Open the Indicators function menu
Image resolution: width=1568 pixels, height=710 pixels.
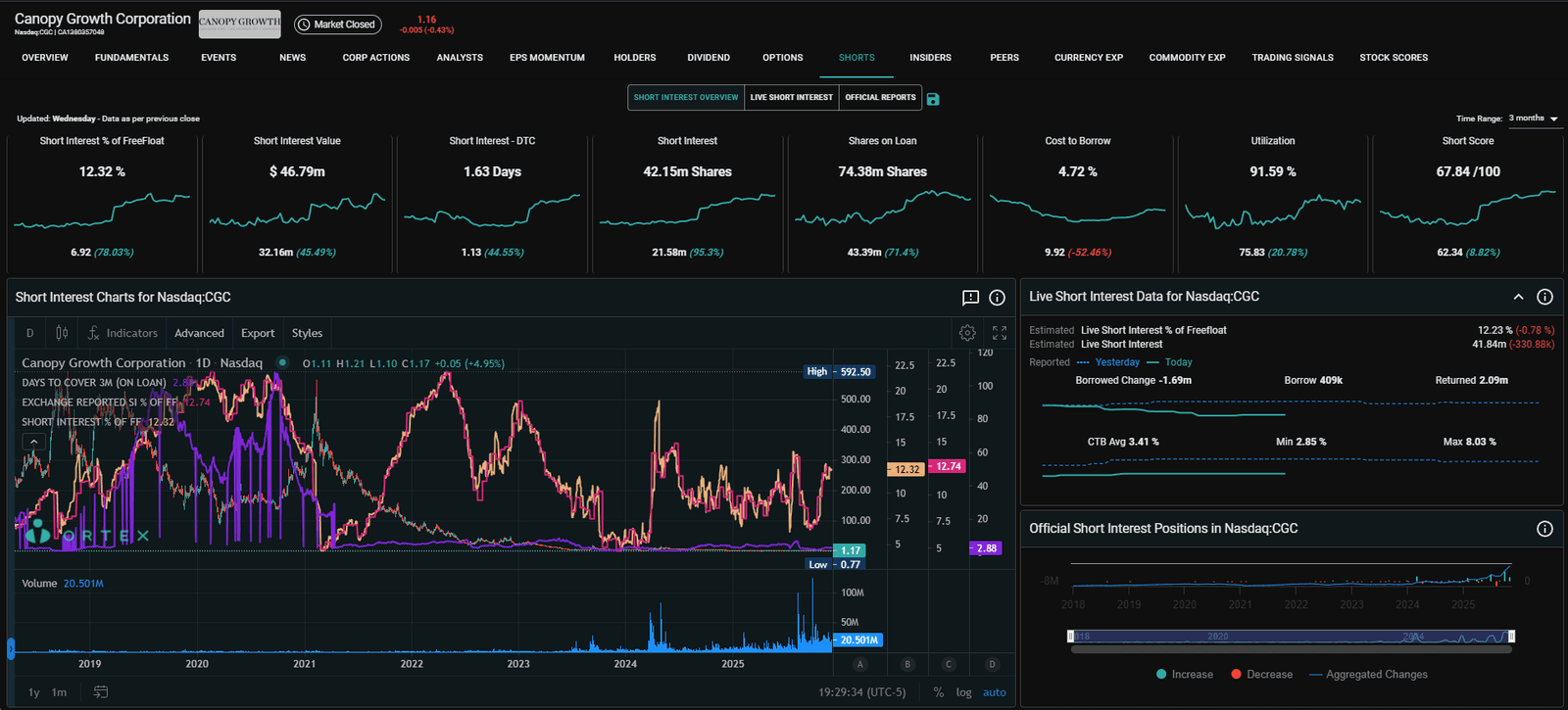click(122, 333)
